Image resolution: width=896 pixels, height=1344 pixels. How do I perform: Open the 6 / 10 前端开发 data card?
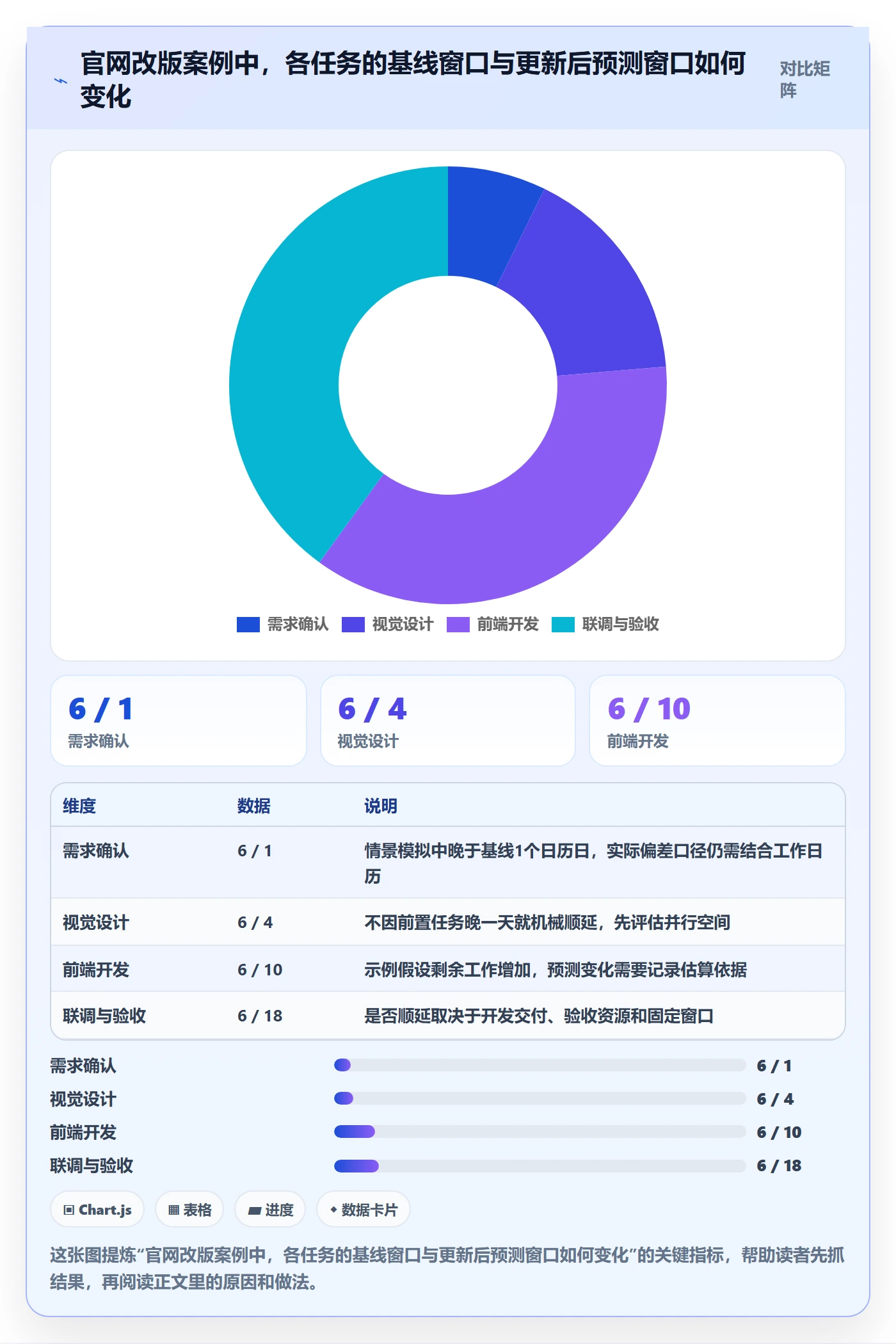pos(717,721)
